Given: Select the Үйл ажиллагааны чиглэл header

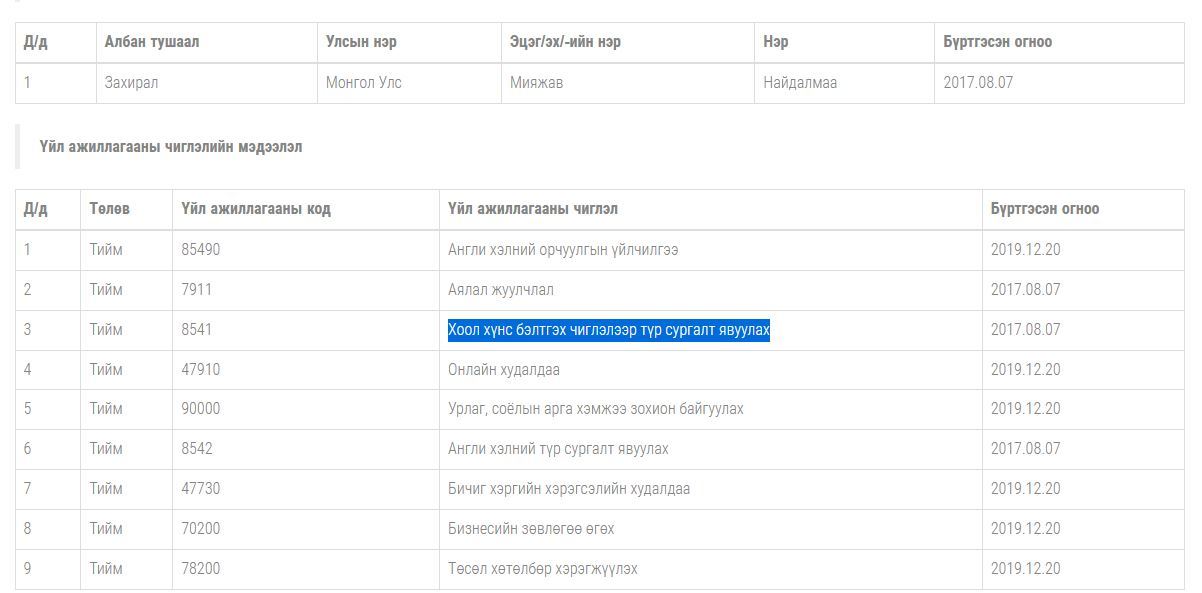Looking at the screenshot, I should pos(533,209).
